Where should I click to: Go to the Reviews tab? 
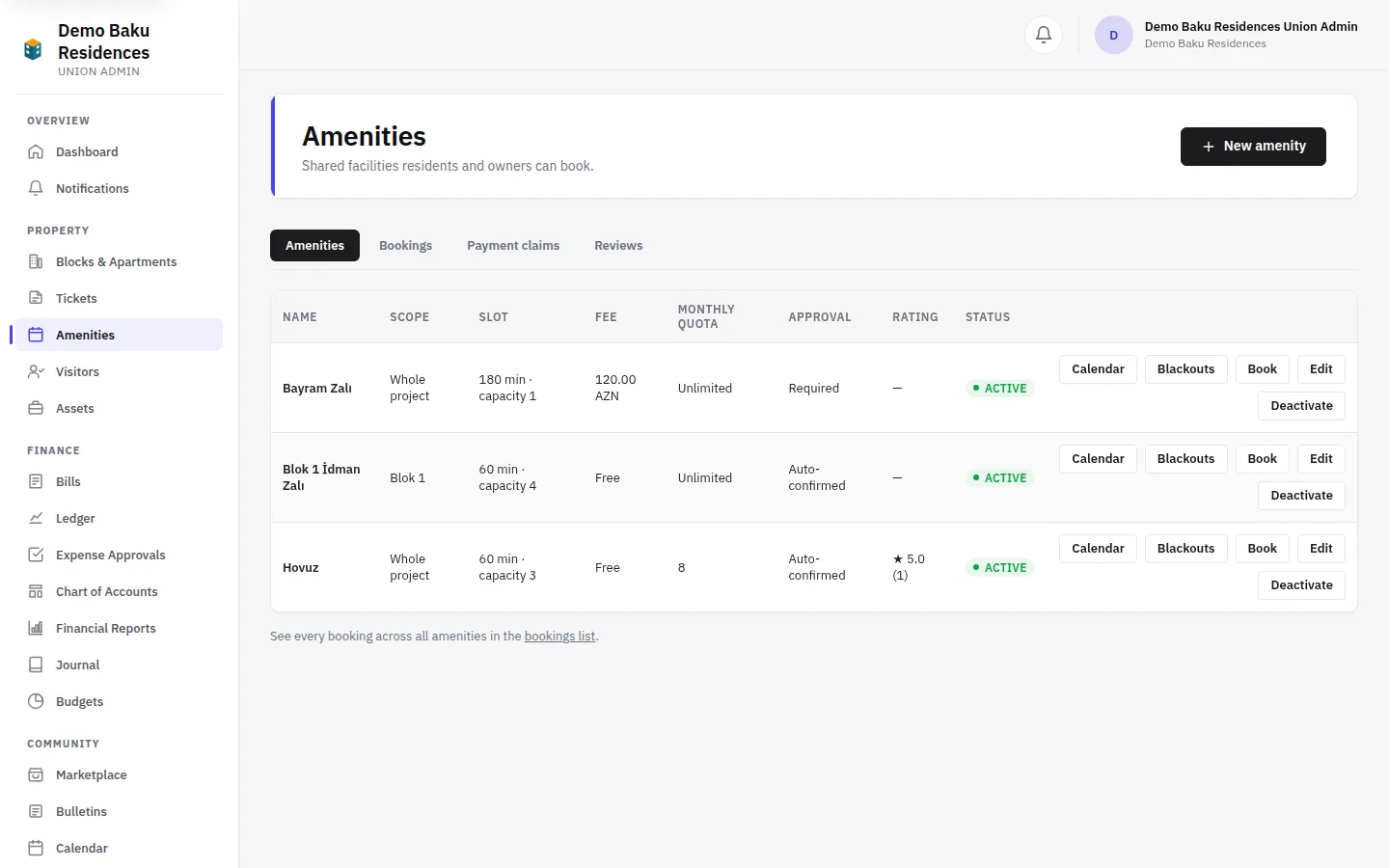pos(618,245)
